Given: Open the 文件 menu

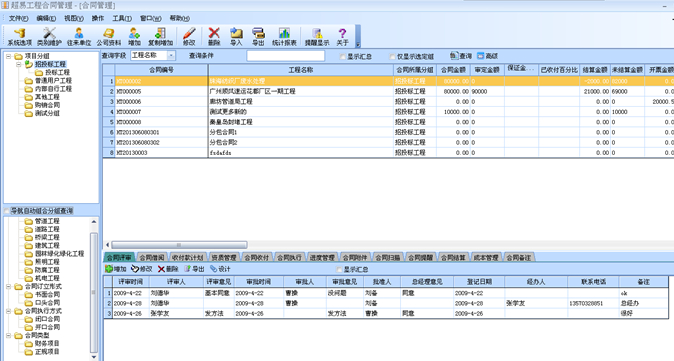Looking at the screenshot, I should click(18, 18).
